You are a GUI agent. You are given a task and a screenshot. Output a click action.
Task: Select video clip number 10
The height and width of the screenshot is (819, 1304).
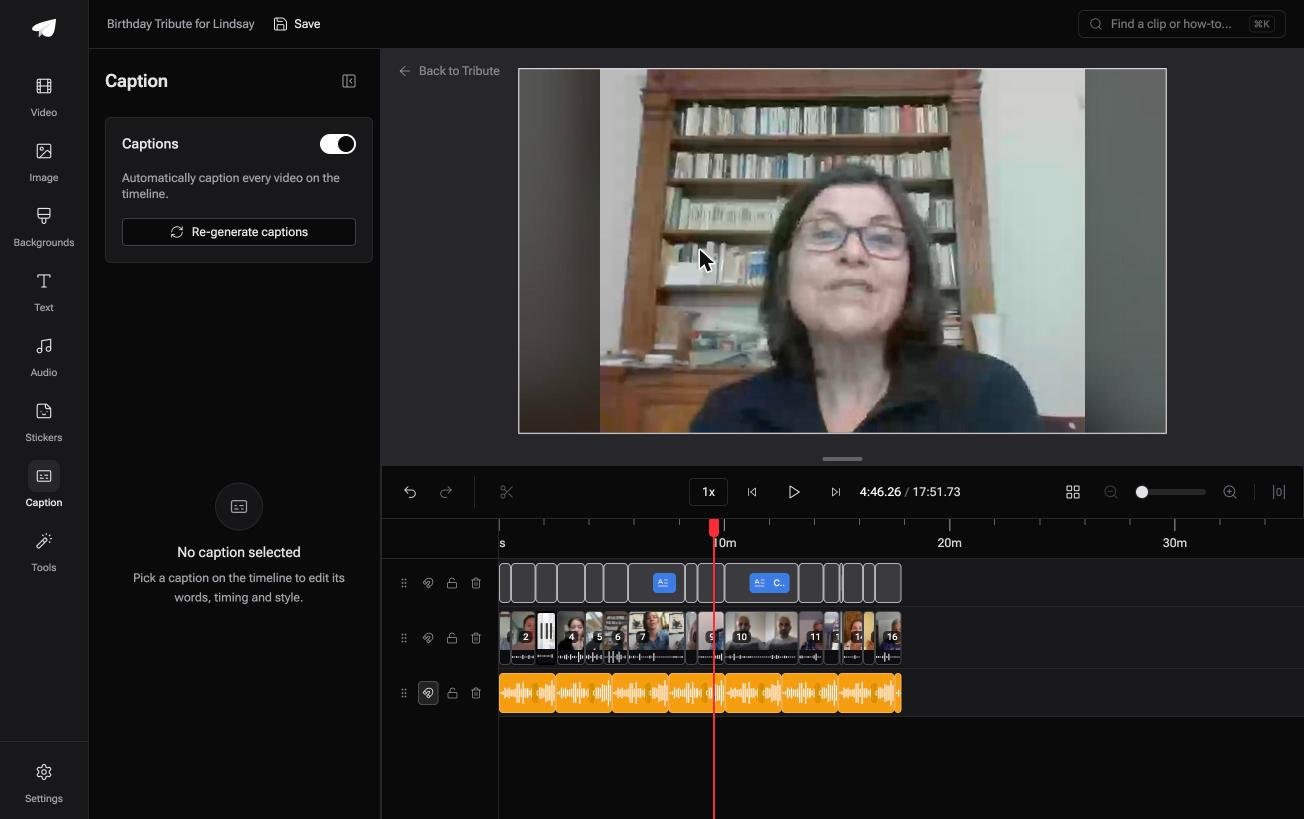[x=761, y=638]
